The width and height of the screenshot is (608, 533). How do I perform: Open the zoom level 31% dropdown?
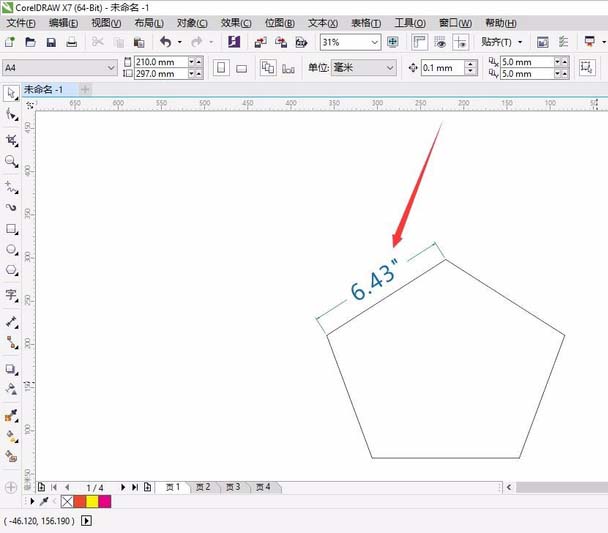[x=374, y=42]
